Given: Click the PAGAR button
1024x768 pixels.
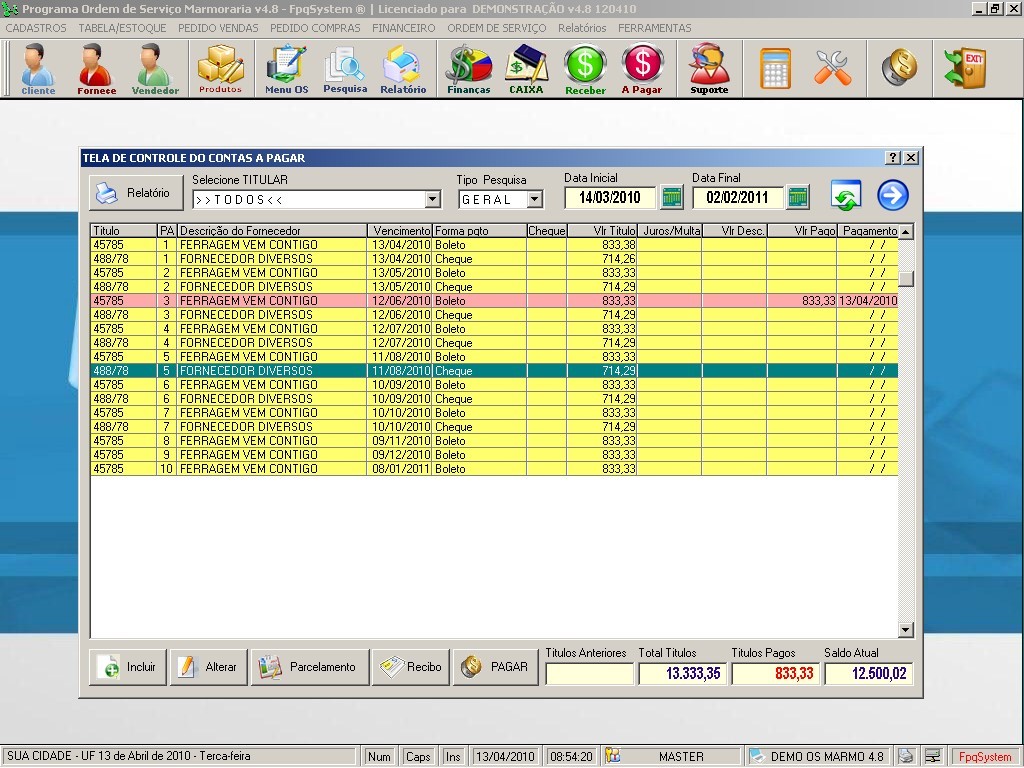Looking at the screenshot, I should [x=496, y=667].
